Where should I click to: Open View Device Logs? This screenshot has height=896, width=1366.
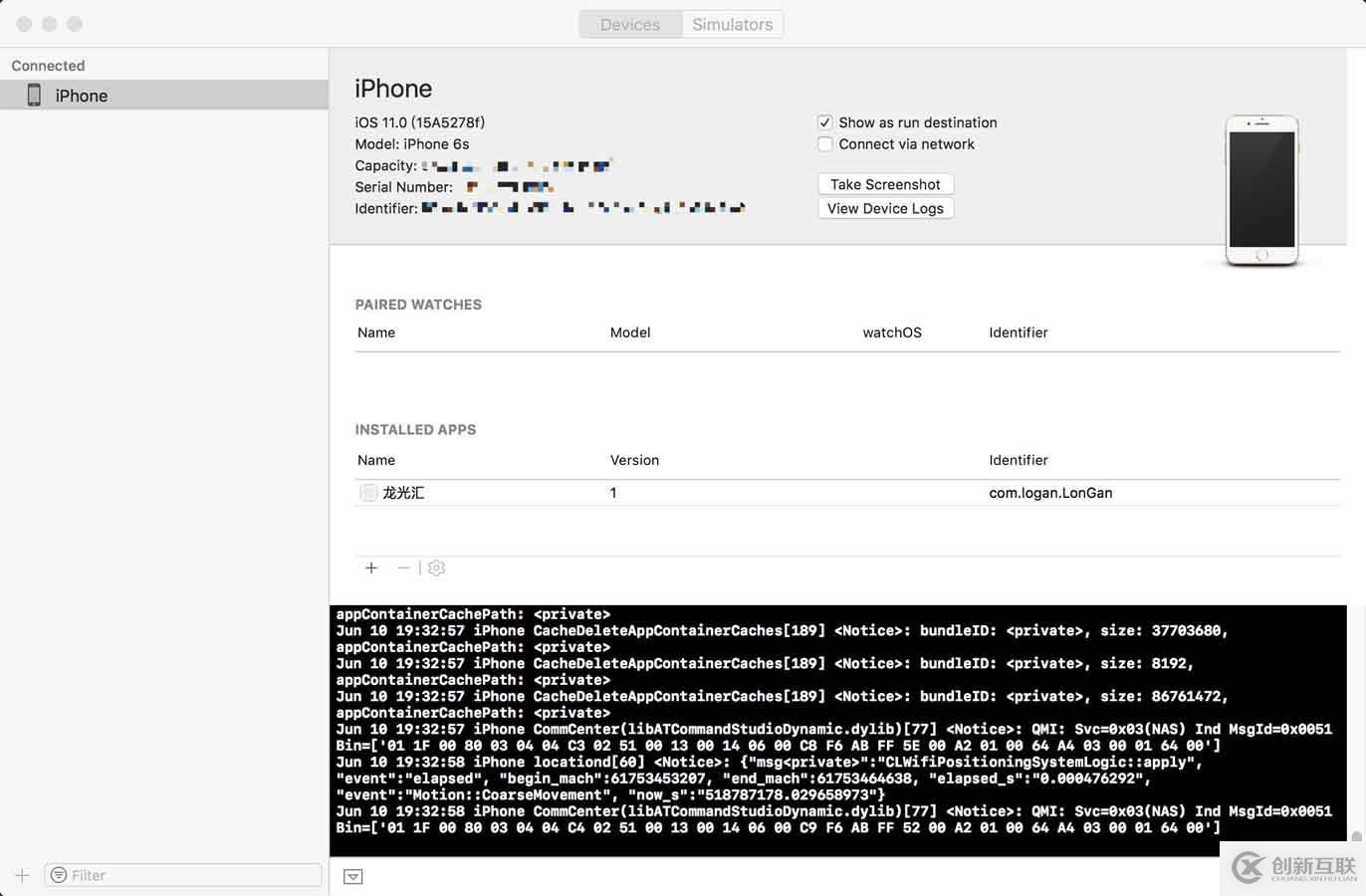pyautogui.click(x=885, y=208)
